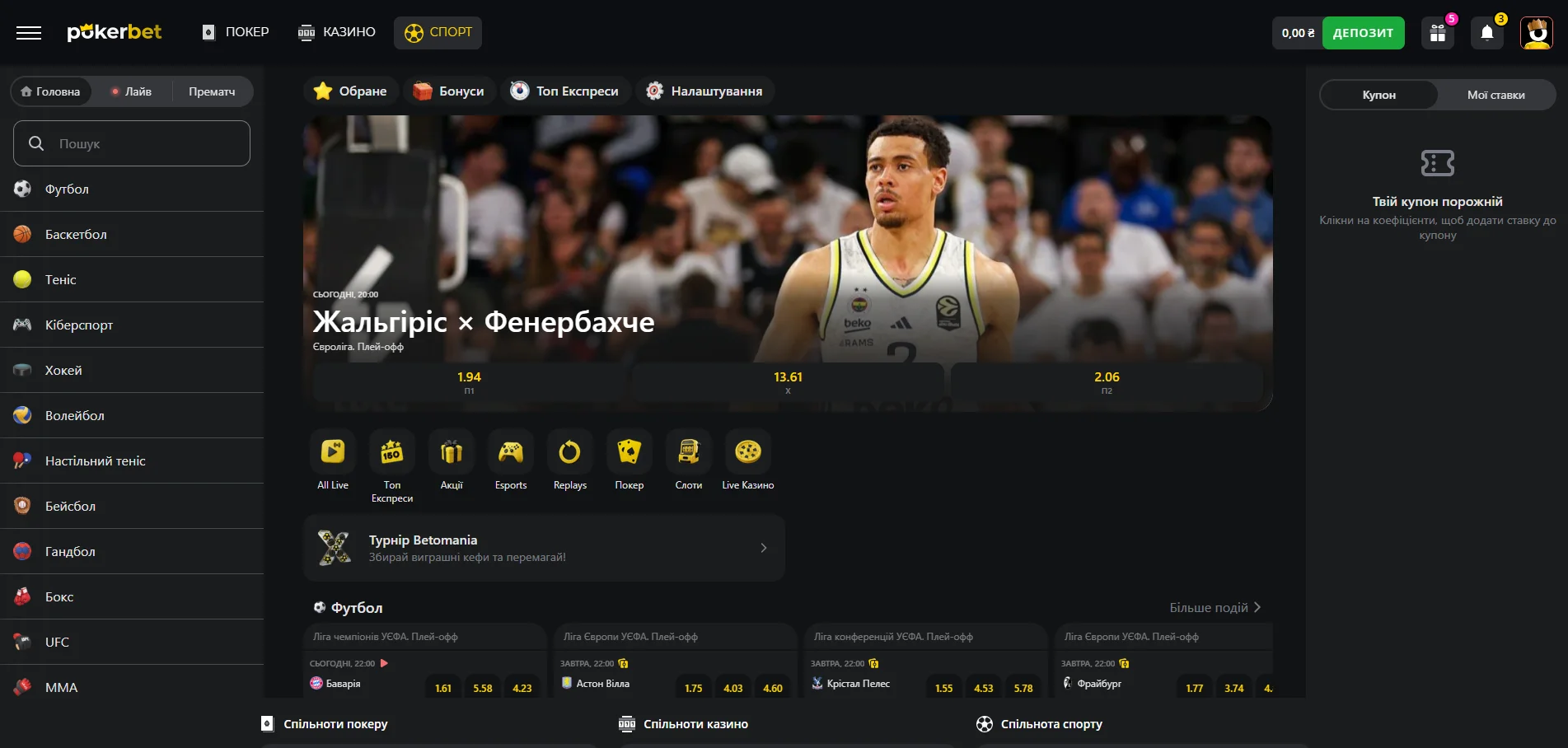
Task: Open the Бонуси button
Action: pos(449,91)
